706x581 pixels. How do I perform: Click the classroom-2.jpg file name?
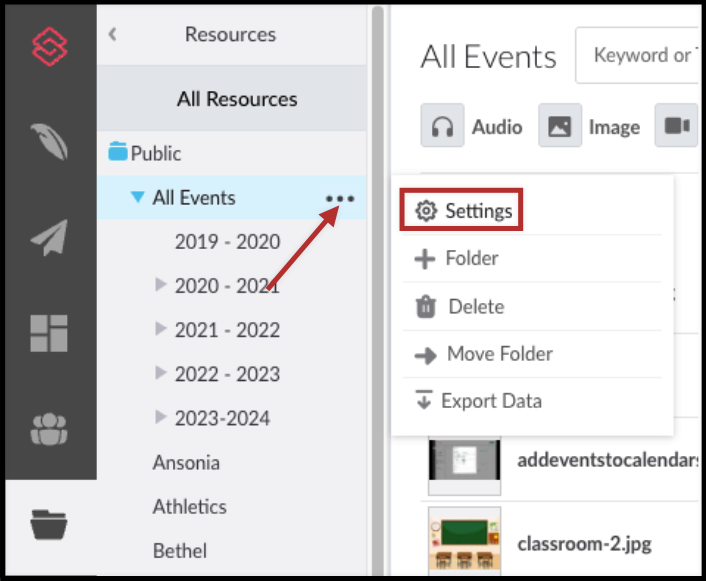click(x=584, y=544)
